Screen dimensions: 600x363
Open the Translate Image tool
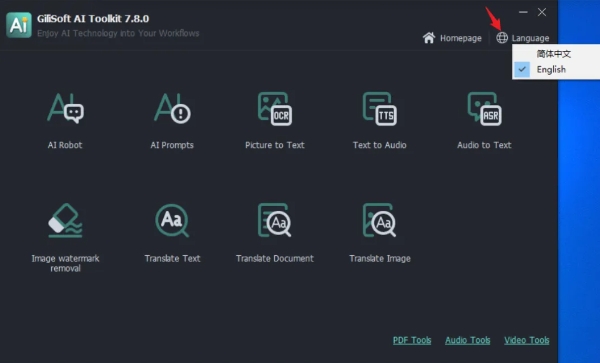click(x=380, y=233)
